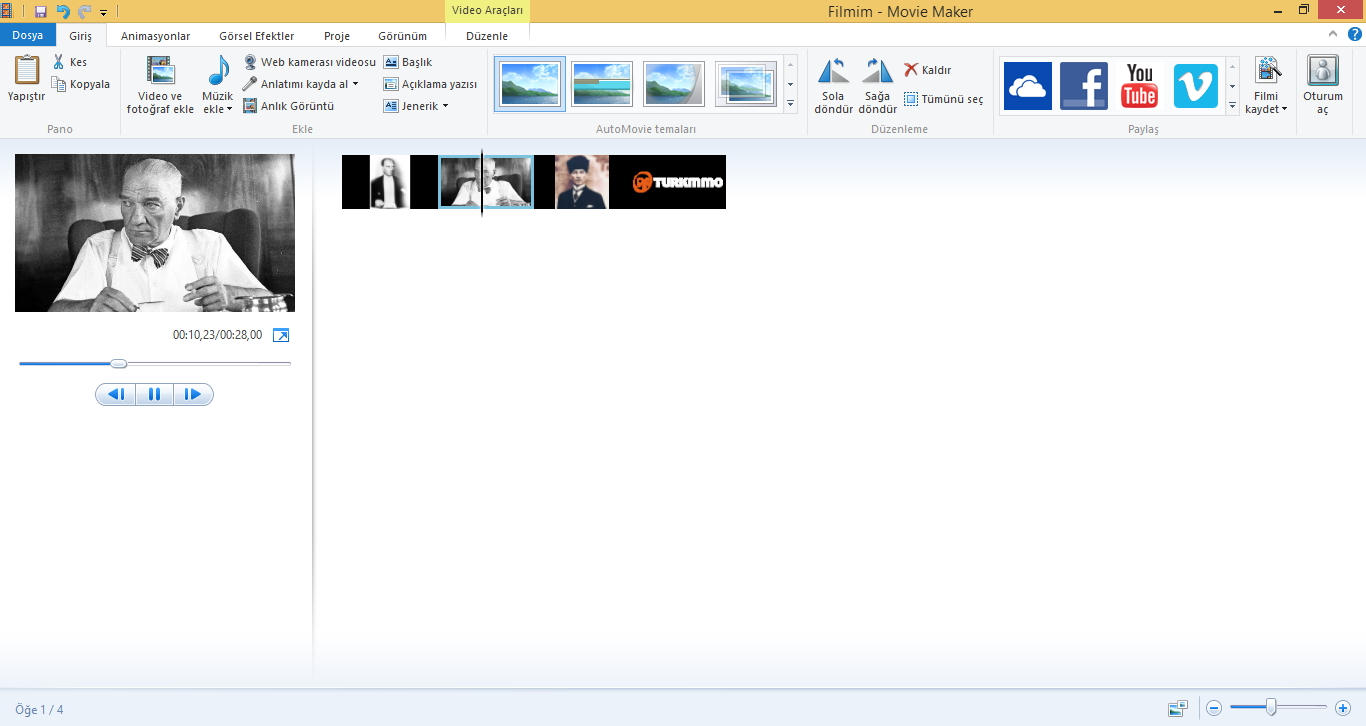Go to the next row of Paylaş options

1232,86
